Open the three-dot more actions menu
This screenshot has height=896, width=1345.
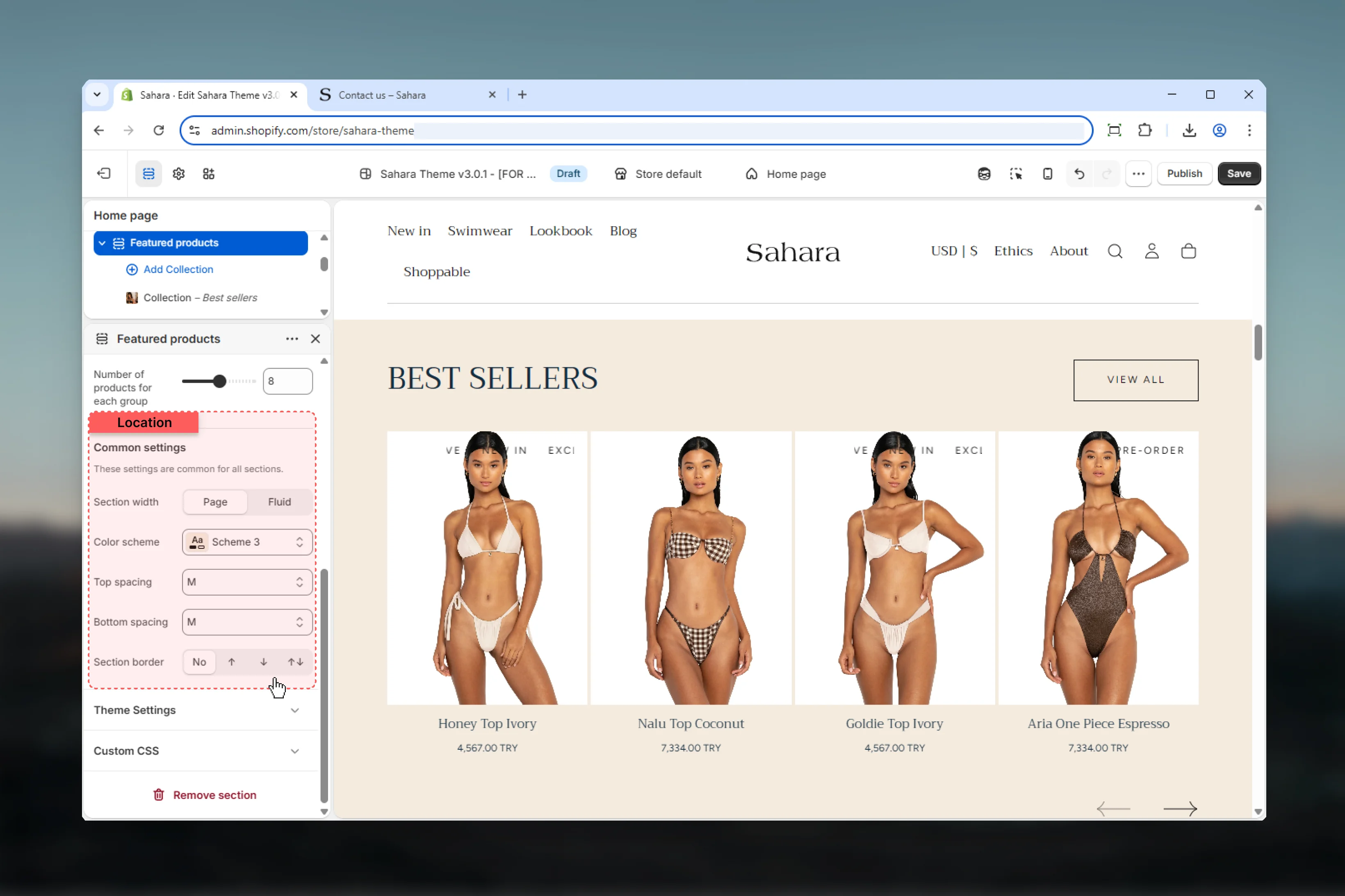tap(1138, 174)
